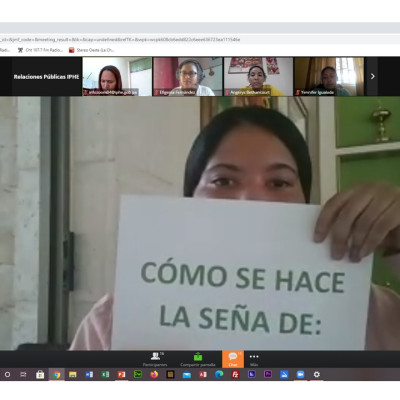Open Google Chrome from taskbar
This screenshot has height=400, width=400.
[x=56, y=375]
